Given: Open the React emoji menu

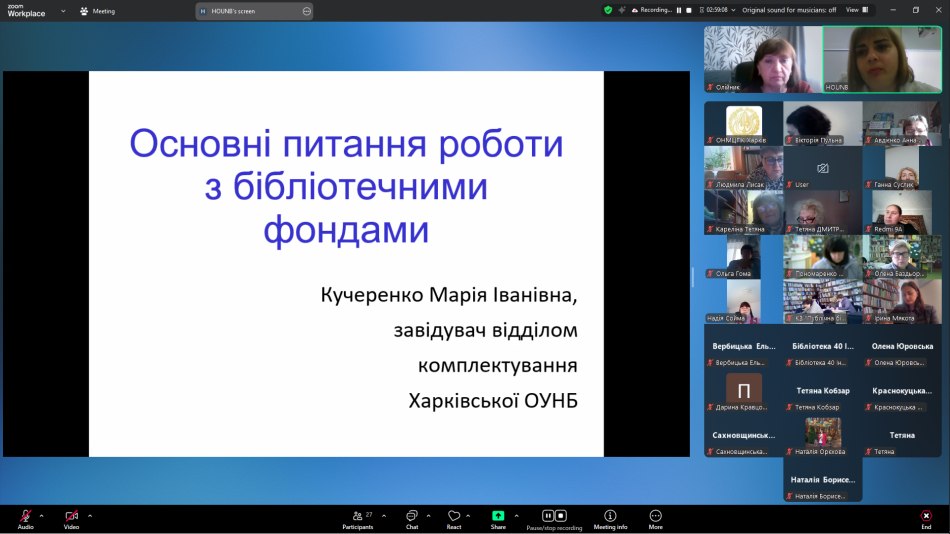Looking at the screenshot, I should [454, 517].
